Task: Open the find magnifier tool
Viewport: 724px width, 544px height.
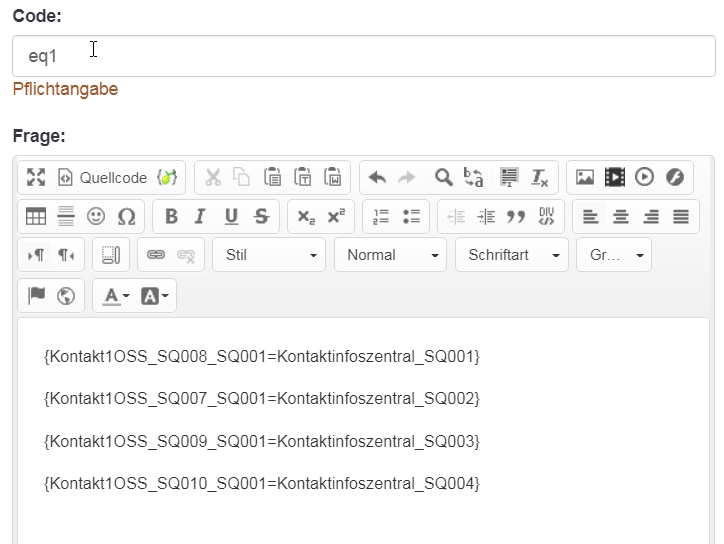Action: point(443,177)
